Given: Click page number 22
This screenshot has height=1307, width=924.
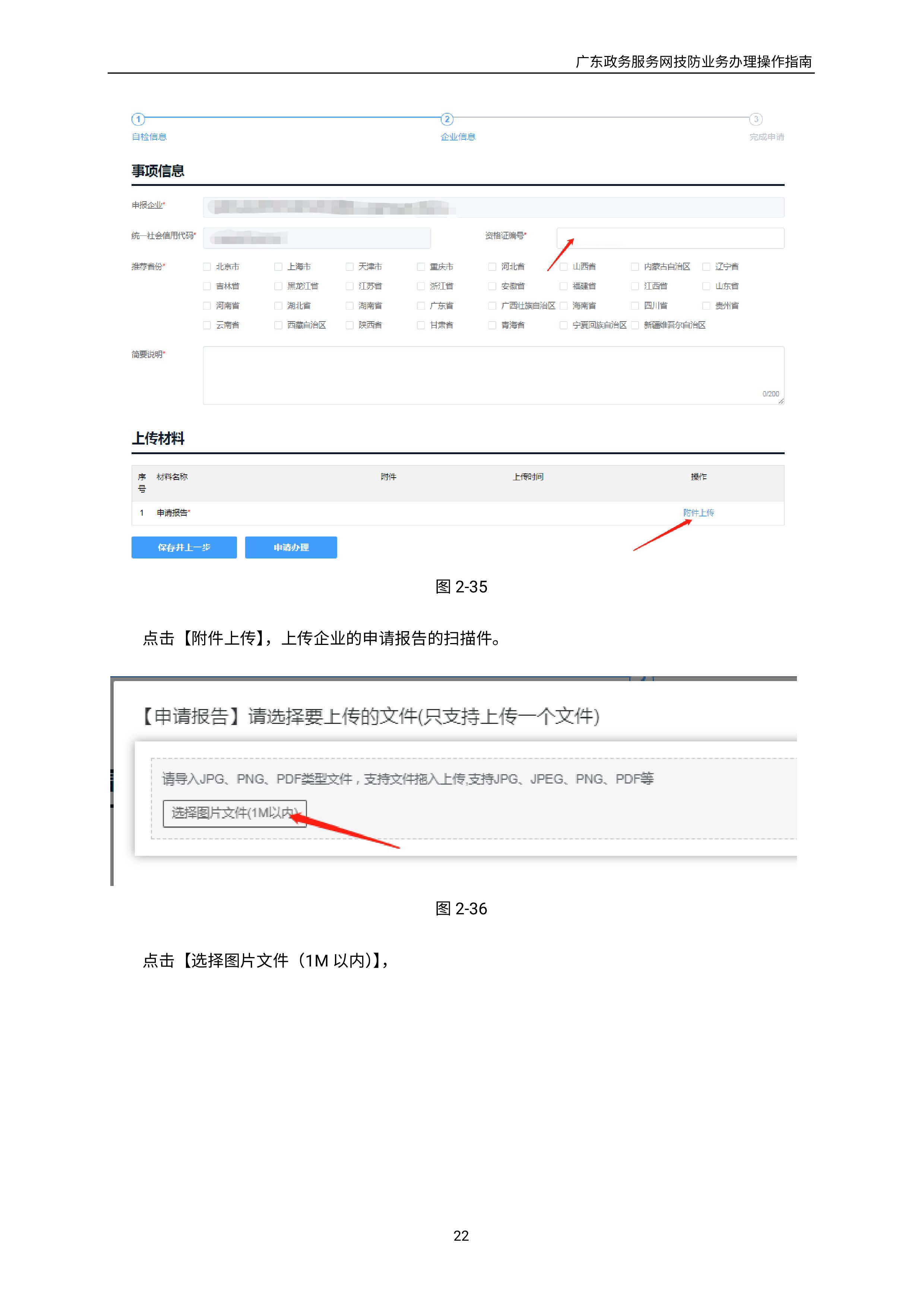Looking at the screenshot, I should pyautogui.click(x=461, y=1236).
